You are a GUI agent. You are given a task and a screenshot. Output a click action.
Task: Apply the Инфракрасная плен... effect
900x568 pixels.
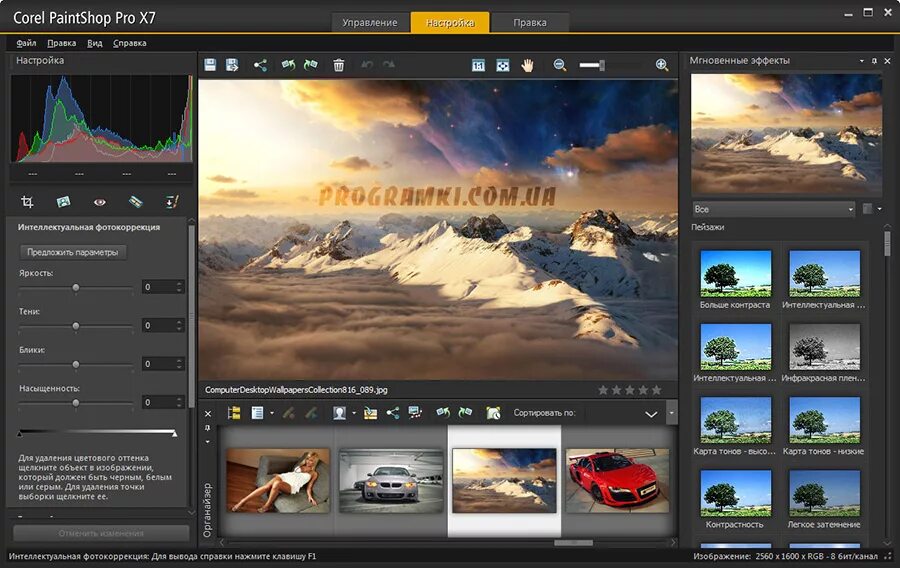pyautogui.click(x=824, y=347)
